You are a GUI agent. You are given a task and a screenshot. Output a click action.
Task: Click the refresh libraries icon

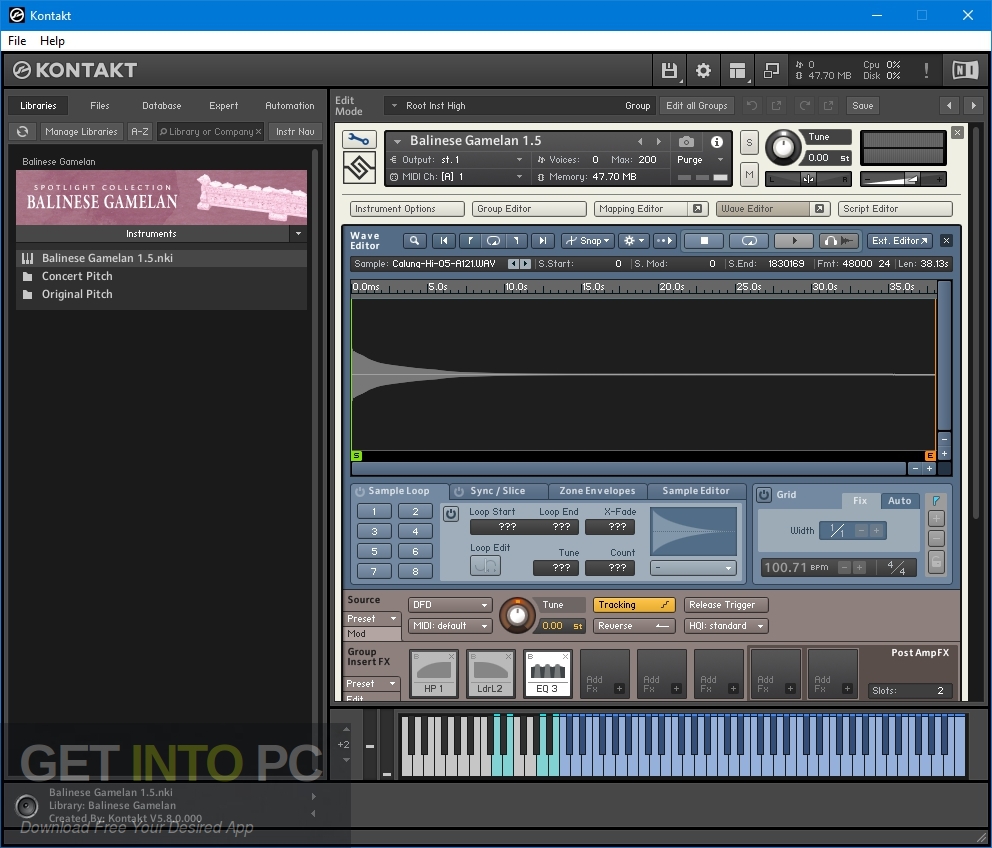[x=23, y=132]
